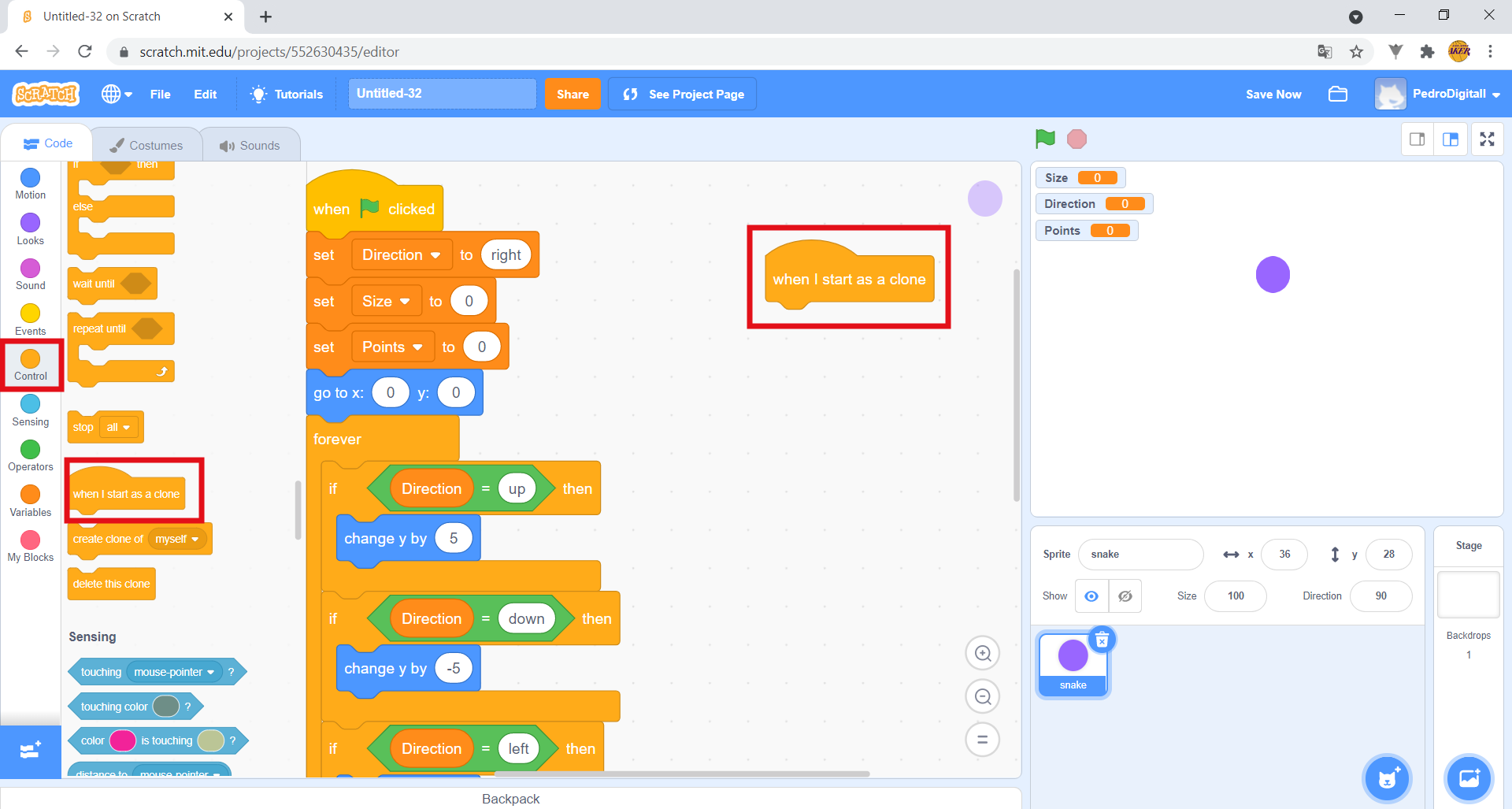
Task: Open Tutorials
Action: click(287, 94)
